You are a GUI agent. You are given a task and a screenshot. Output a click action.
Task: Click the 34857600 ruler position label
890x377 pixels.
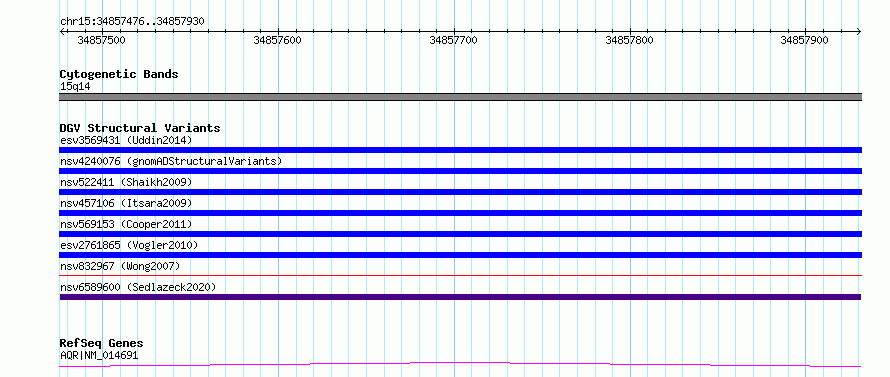[x=277, y=40]
